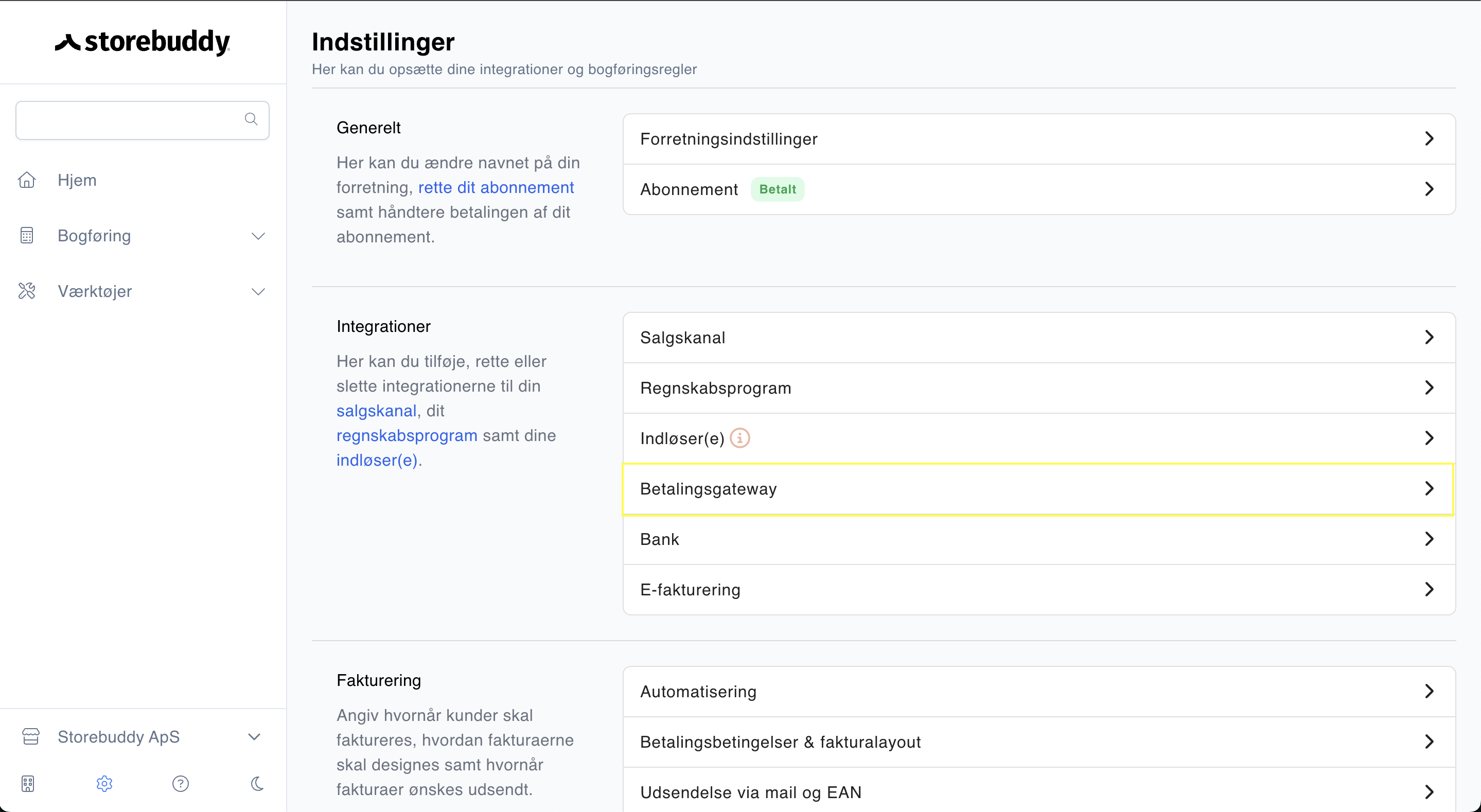Image resolution: width=1481 pixels, height=812 pixels.
Task: Click the Abonnement row arrow
Action: click(1429, 189)
